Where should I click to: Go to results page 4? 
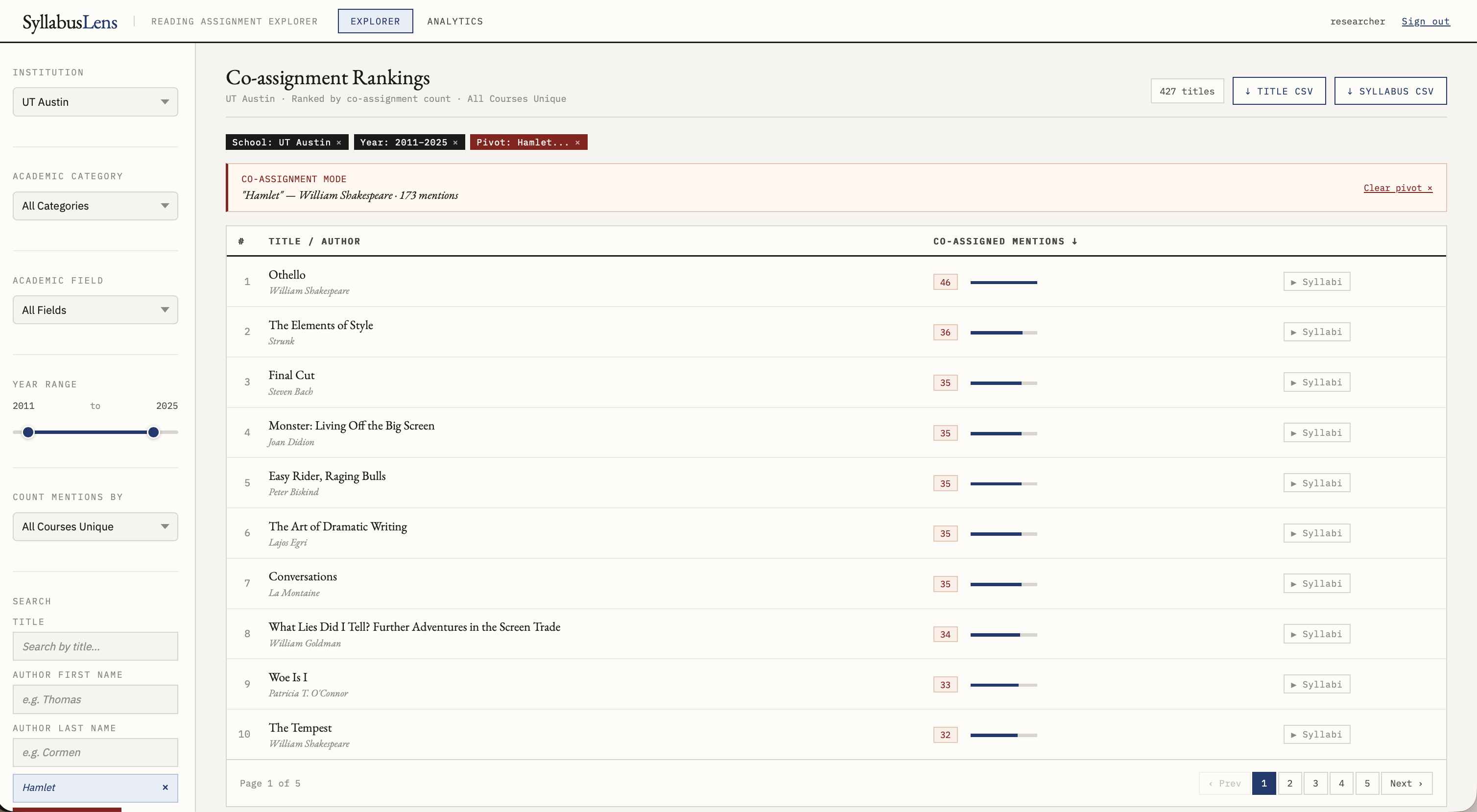coord(1341,783)
